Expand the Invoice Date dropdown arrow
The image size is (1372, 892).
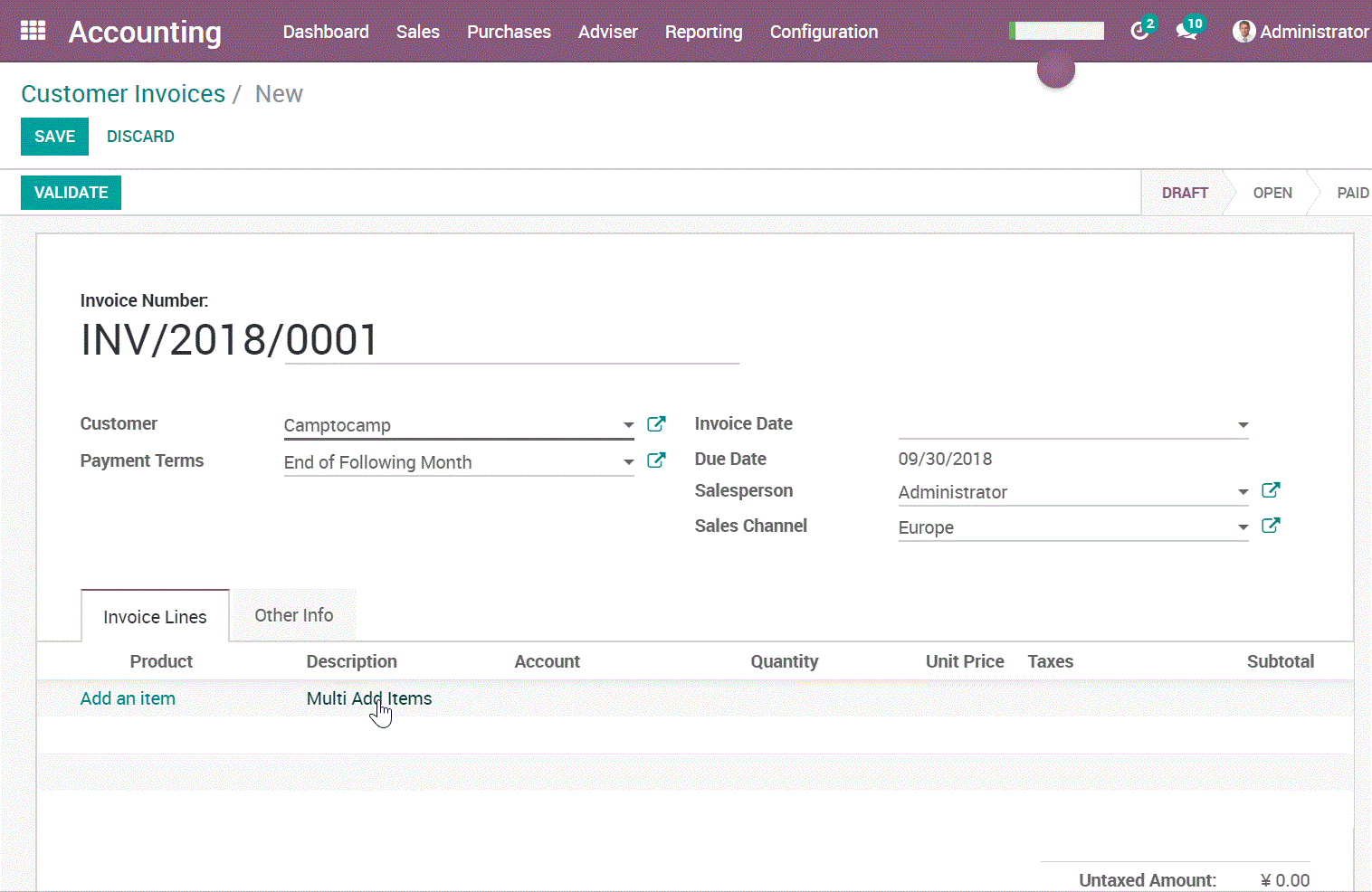pos(1243,425)
